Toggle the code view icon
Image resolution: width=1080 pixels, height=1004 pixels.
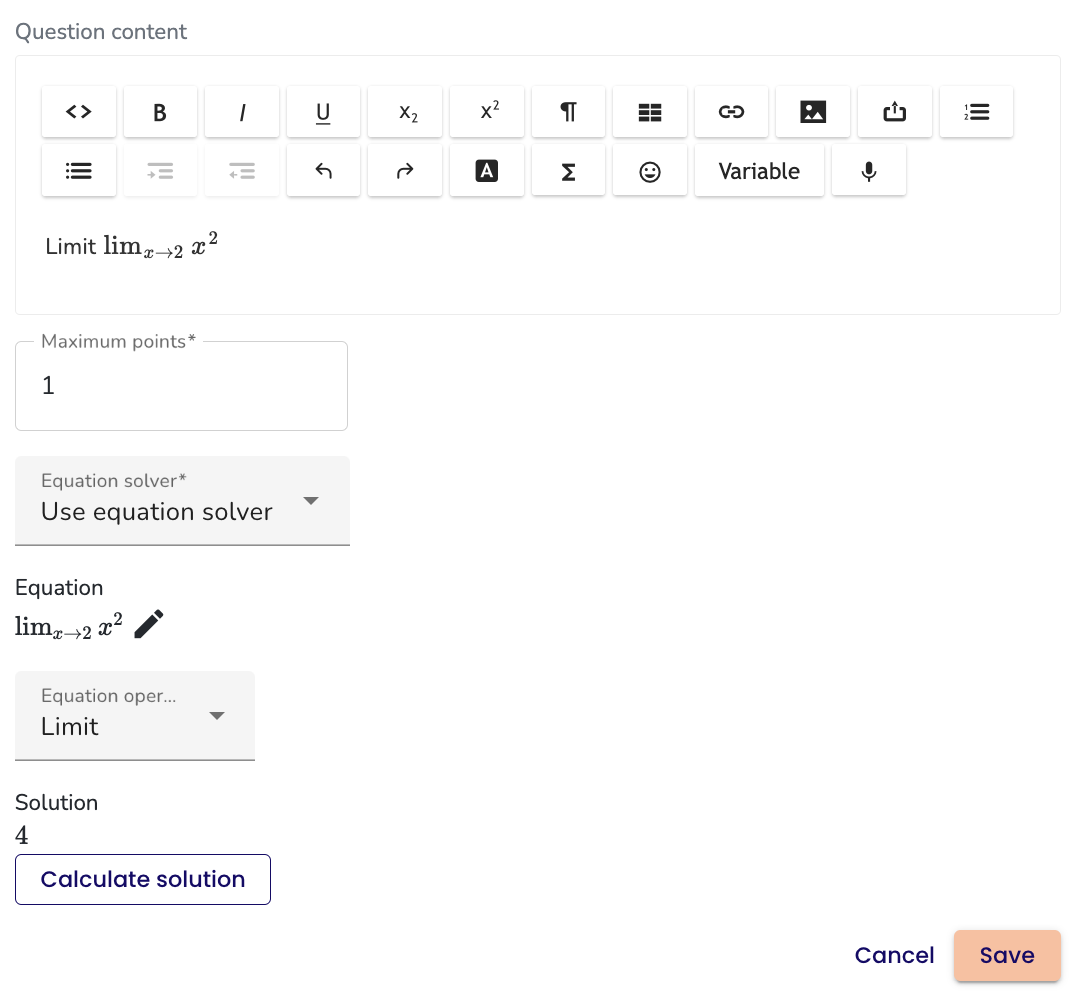79,112
